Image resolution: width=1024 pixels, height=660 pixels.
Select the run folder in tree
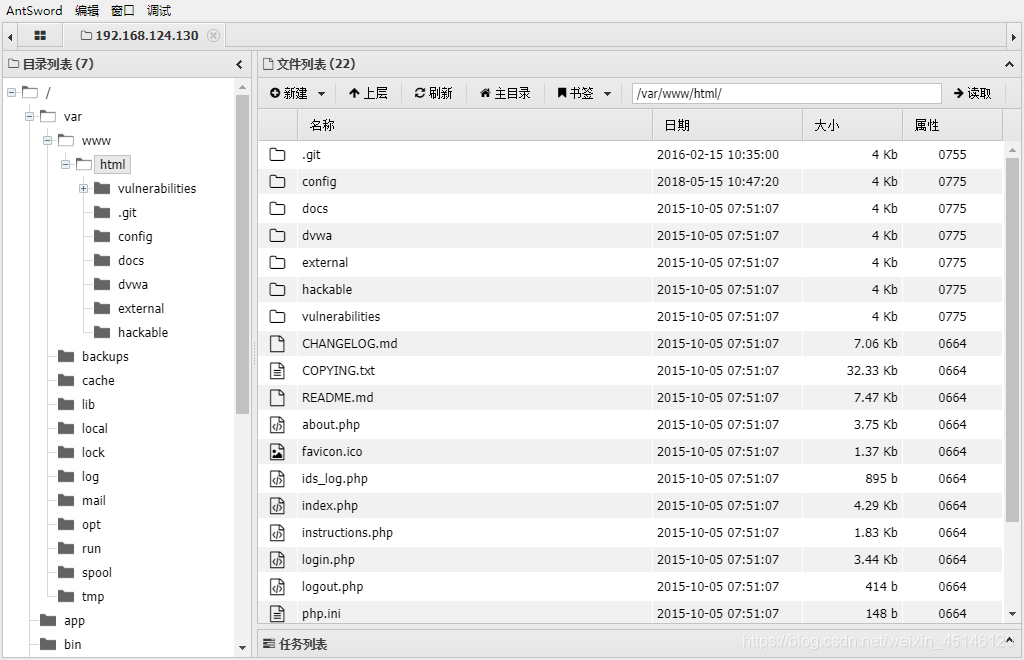point(91,548)
